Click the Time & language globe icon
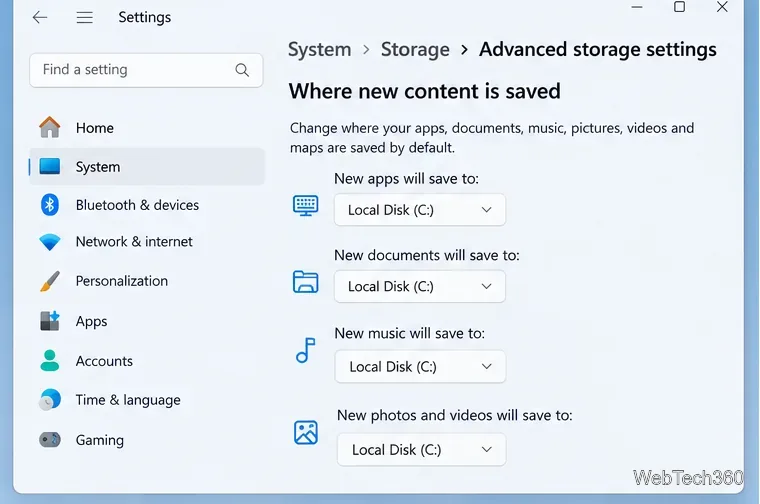The width and height of the screenshot is (760, 504). tap(49, 400)
